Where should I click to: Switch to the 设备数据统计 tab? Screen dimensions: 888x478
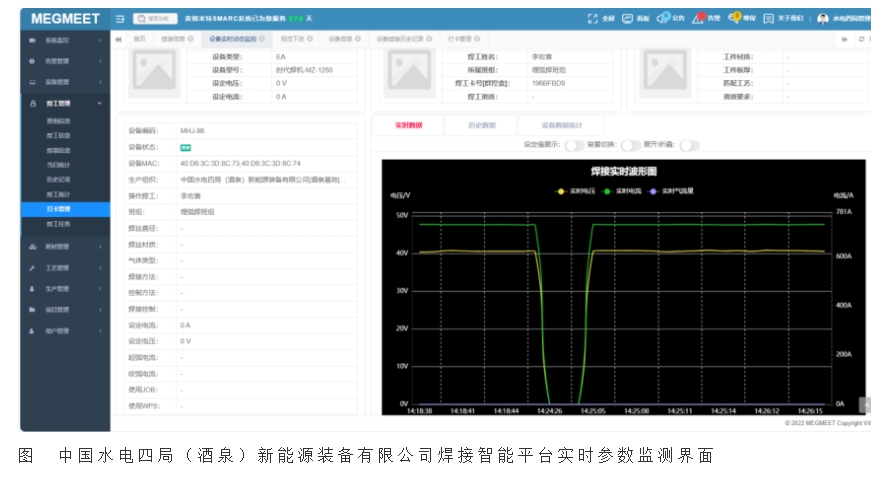(x=562, y=125)
